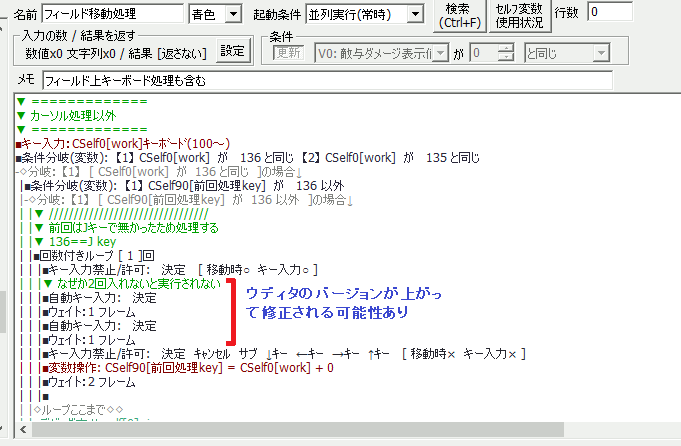Click the horizontal scrollbar thumb
Image resolution: width=681 pixels, height=446 pixels.
click(x=298, y=429)
